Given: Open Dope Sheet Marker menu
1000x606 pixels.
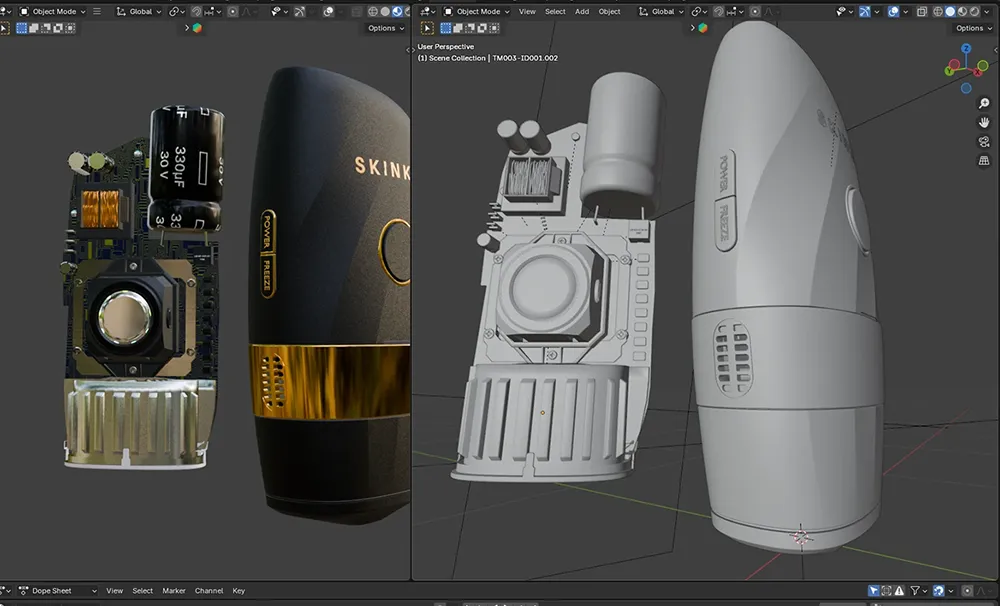Looking at the screenshot, I should tap(173, 591).
